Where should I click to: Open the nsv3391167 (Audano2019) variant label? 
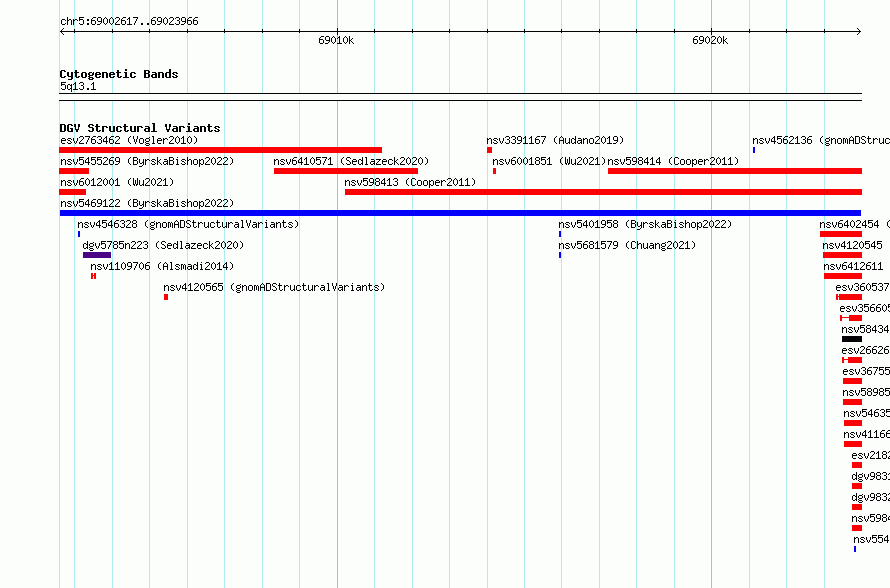coord(555,140)
